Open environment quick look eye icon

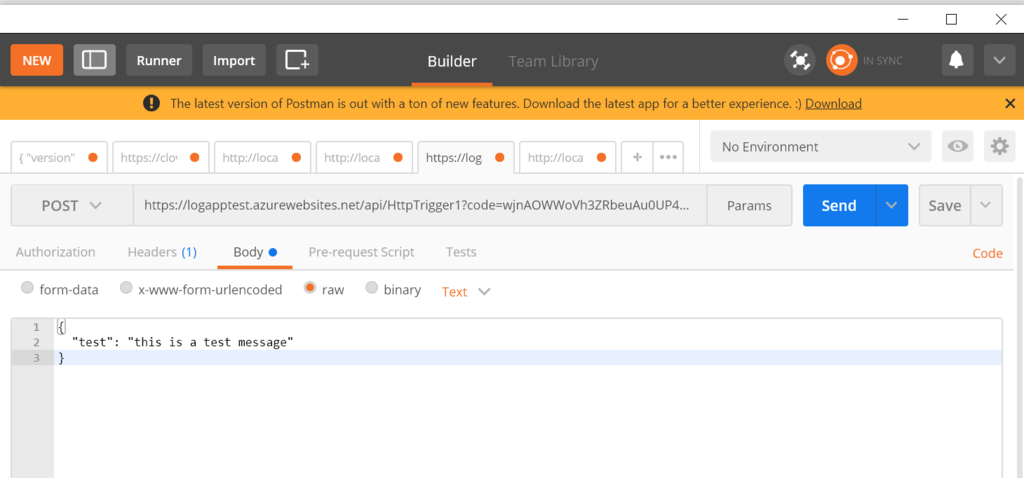coord(958,146)
